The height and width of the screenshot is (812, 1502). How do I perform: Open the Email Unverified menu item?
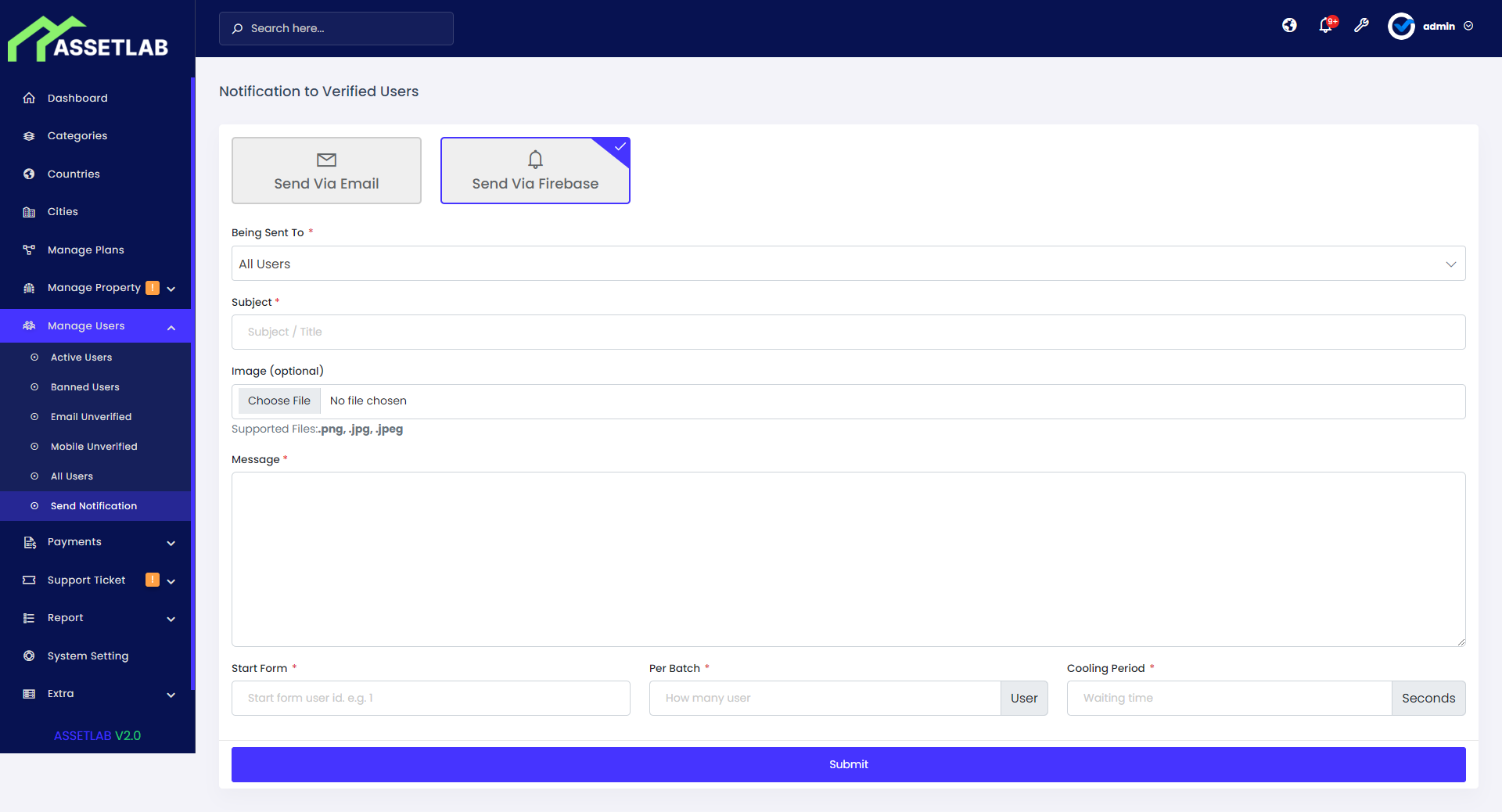click(91, 416)
